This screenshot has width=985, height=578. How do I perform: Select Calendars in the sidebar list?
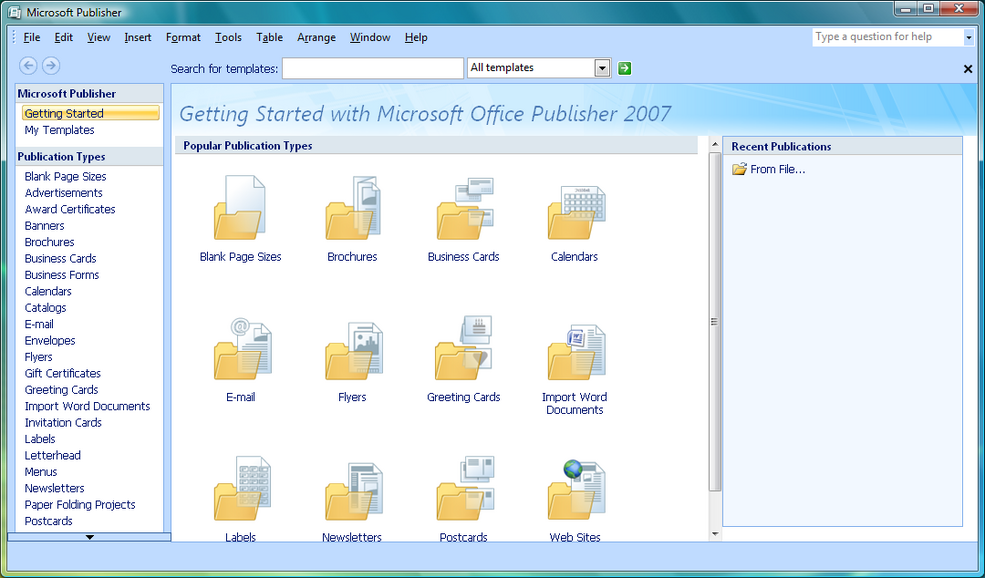click(48, 292)
